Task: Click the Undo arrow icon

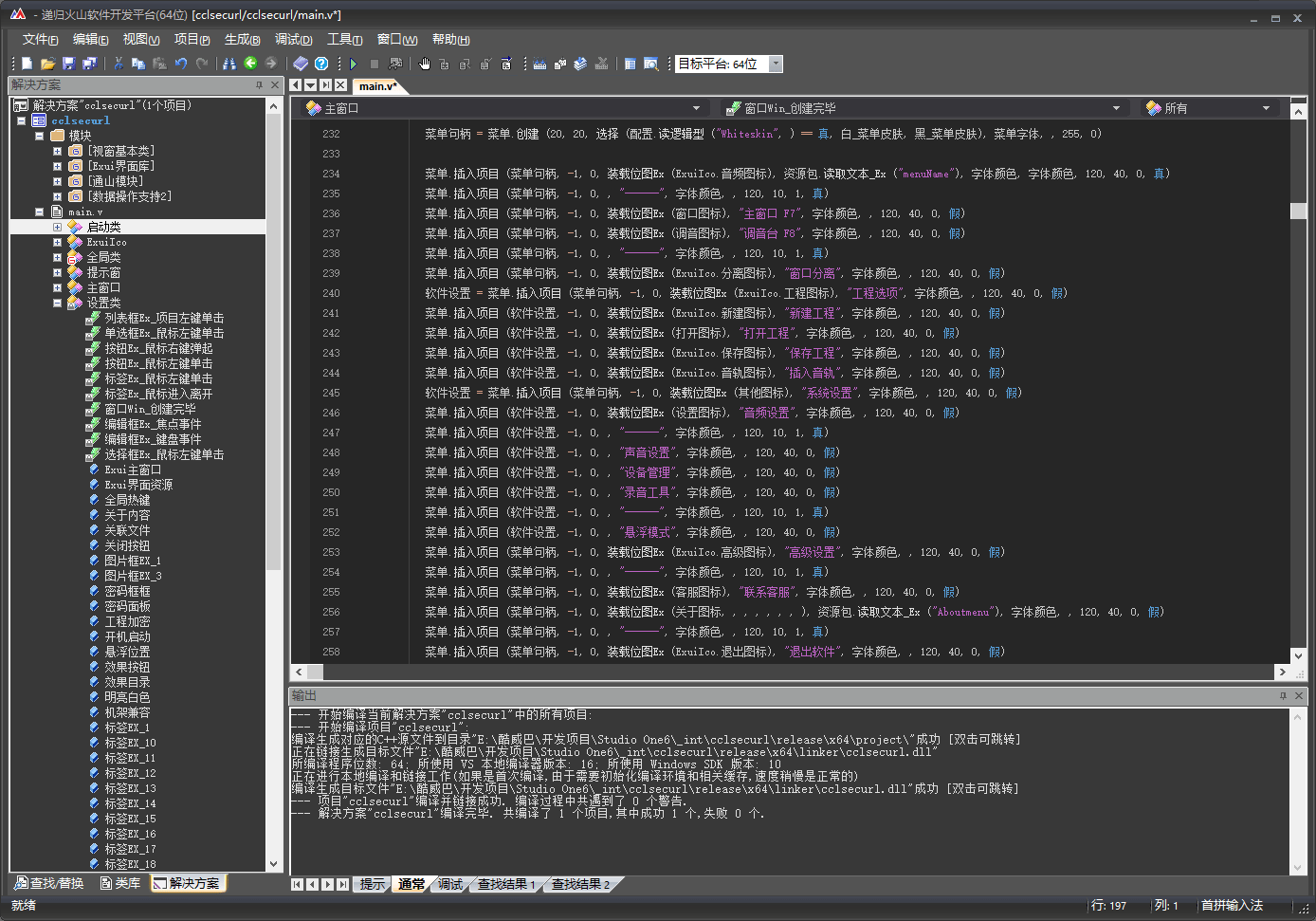Action: pyautogui.click(x=180, y=64)
